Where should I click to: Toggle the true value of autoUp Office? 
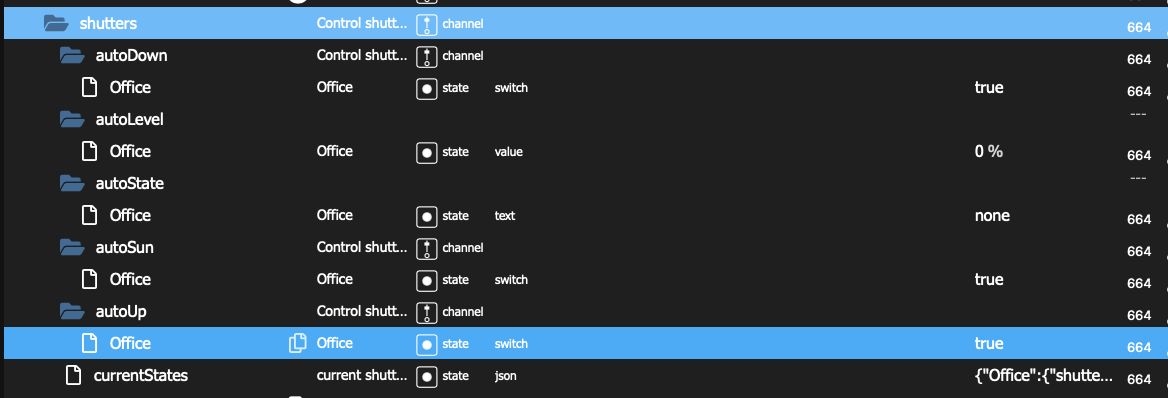988,344
